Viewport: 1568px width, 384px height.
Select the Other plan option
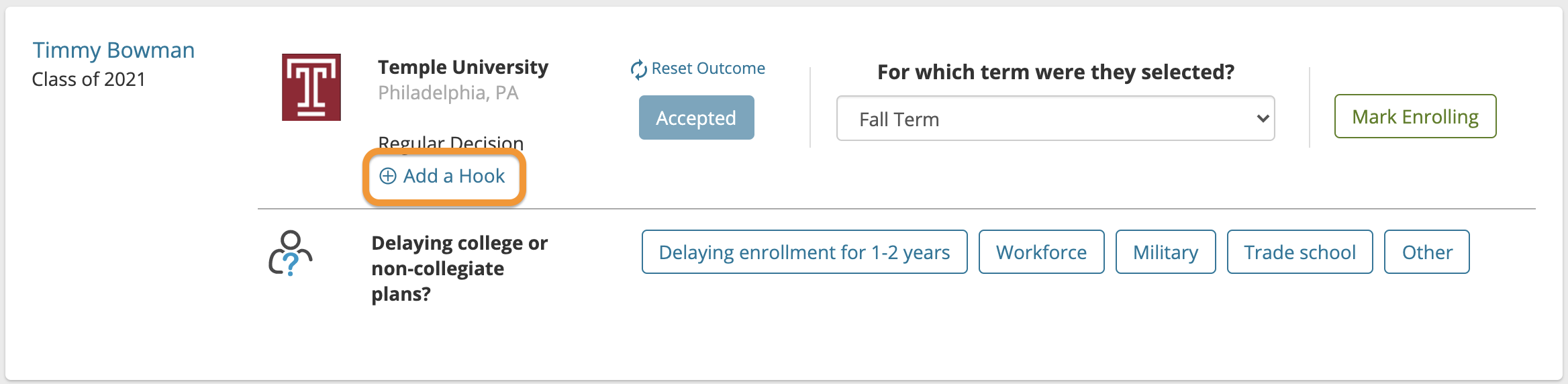pos(1426,252)
